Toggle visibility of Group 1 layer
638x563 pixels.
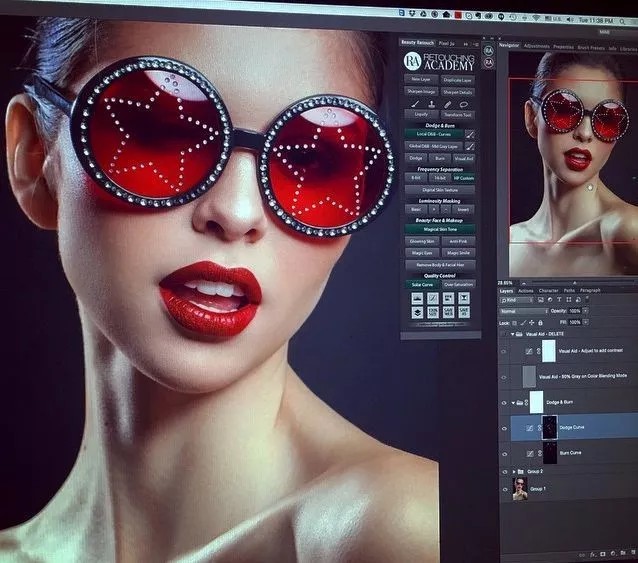coord(505,489)
